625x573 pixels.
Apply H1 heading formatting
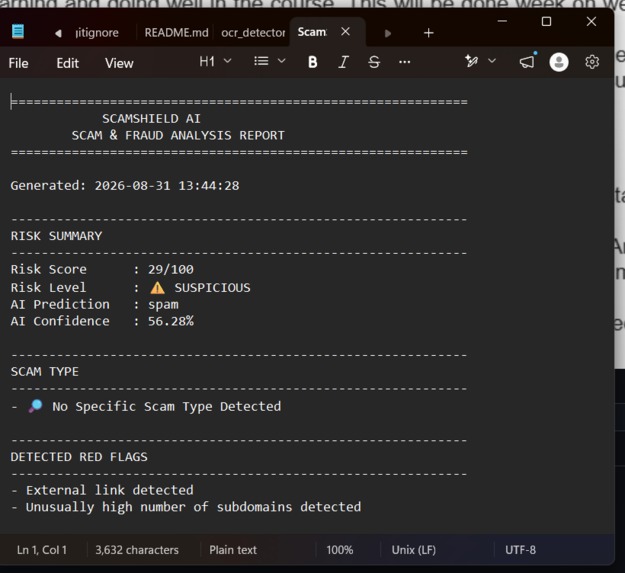click(207, 61)
